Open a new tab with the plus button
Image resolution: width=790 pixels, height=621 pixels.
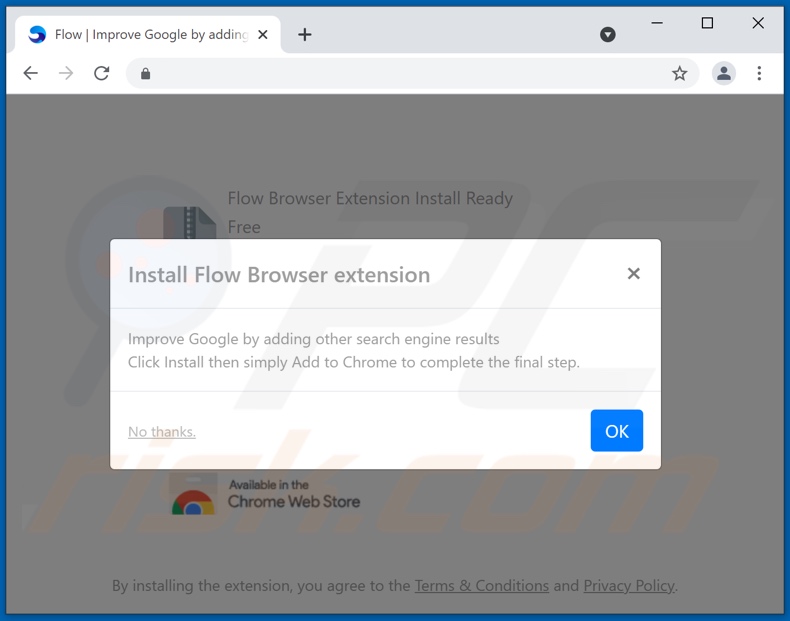pyautogui.click(x=304, y=34)
